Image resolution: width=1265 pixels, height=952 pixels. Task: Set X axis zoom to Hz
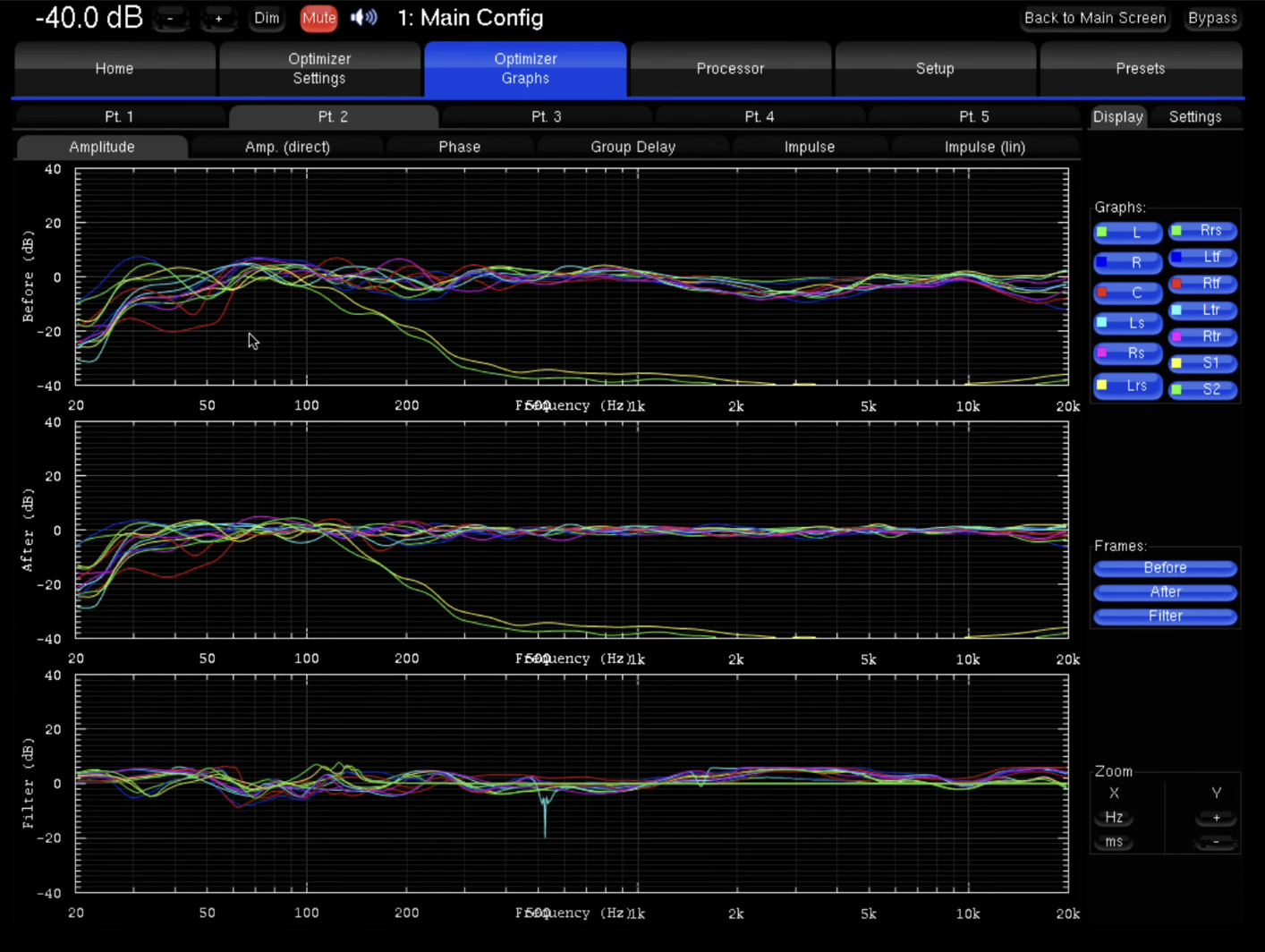[1114, 818]
